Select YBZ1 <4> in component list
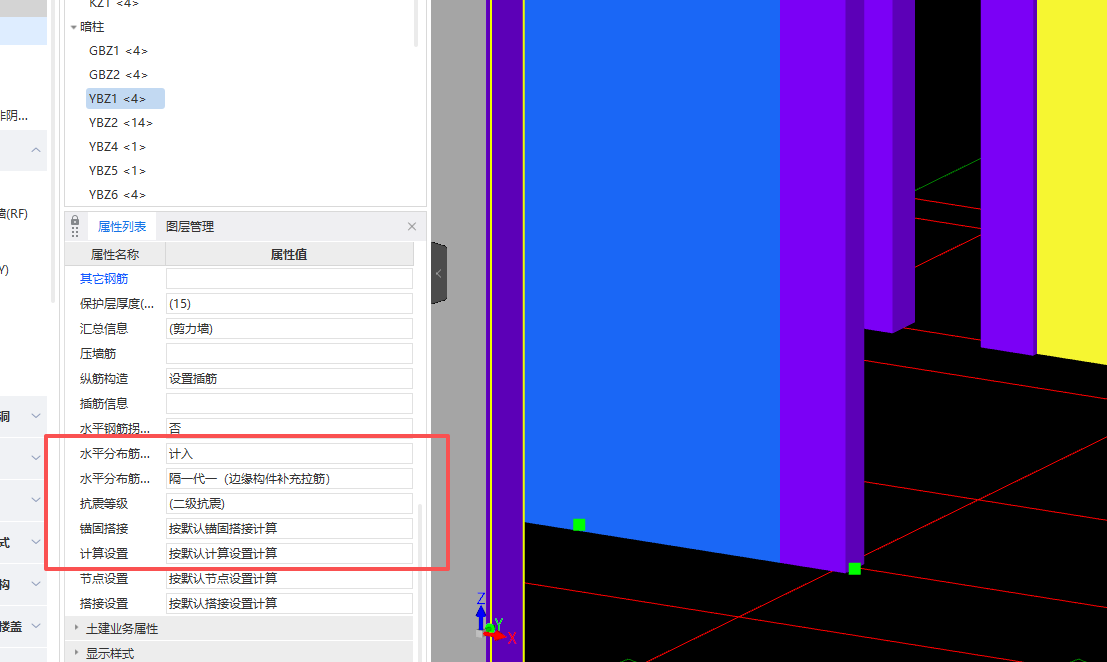The image size is (1107, 662). tap(125, 99)
